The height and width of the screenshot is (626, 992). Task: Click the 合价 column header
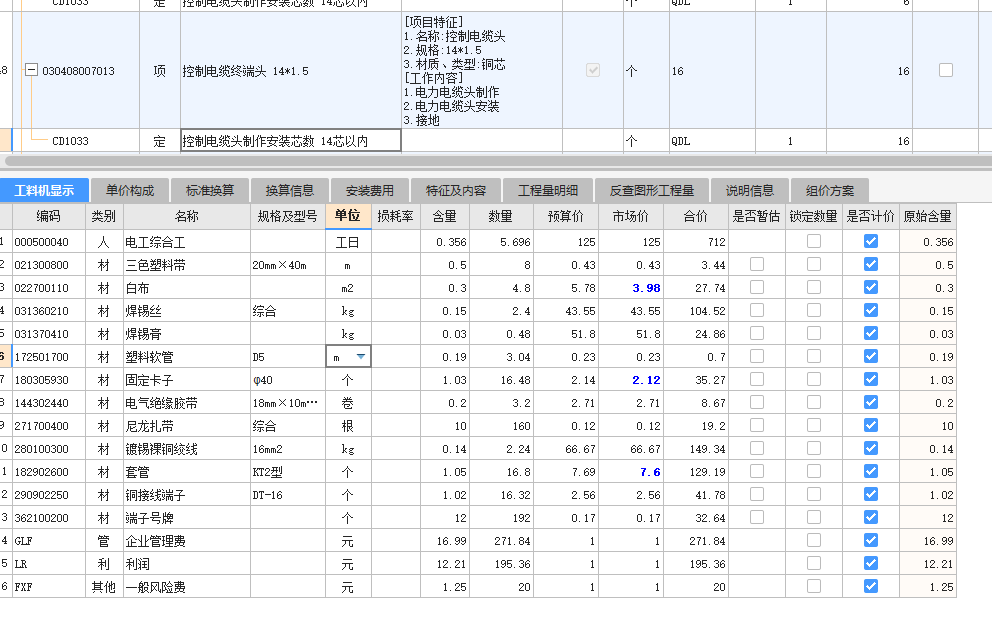(696, 216)
